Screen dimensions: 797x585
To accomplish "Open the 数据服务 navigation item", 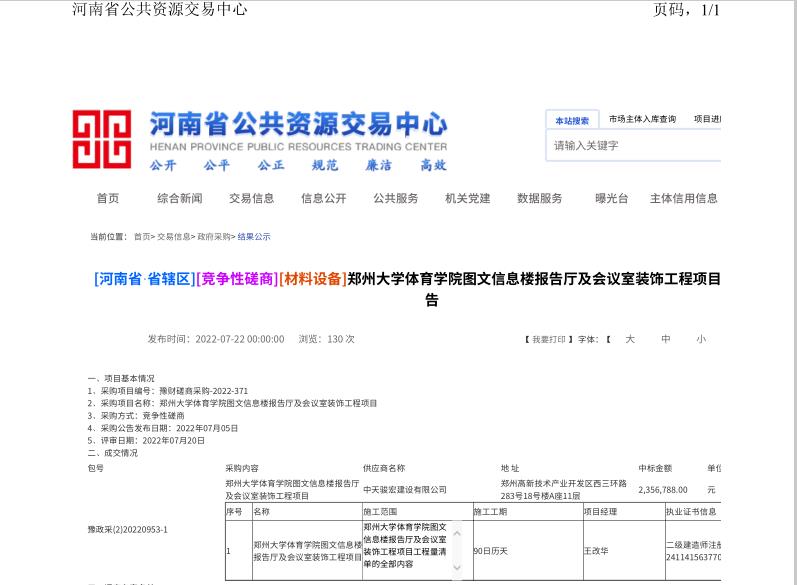I will point(540,198).
